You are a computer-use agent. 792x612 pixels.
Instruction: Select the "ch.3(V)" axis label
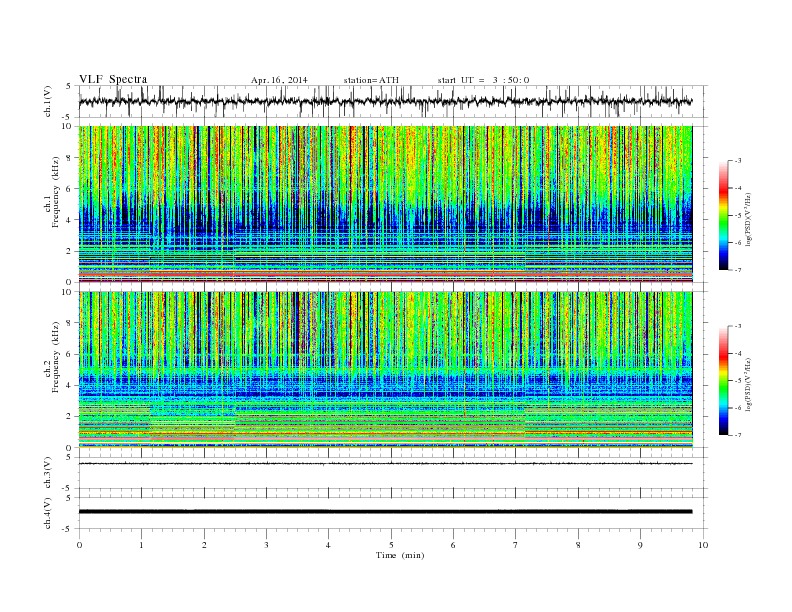[x=47, y=472]
